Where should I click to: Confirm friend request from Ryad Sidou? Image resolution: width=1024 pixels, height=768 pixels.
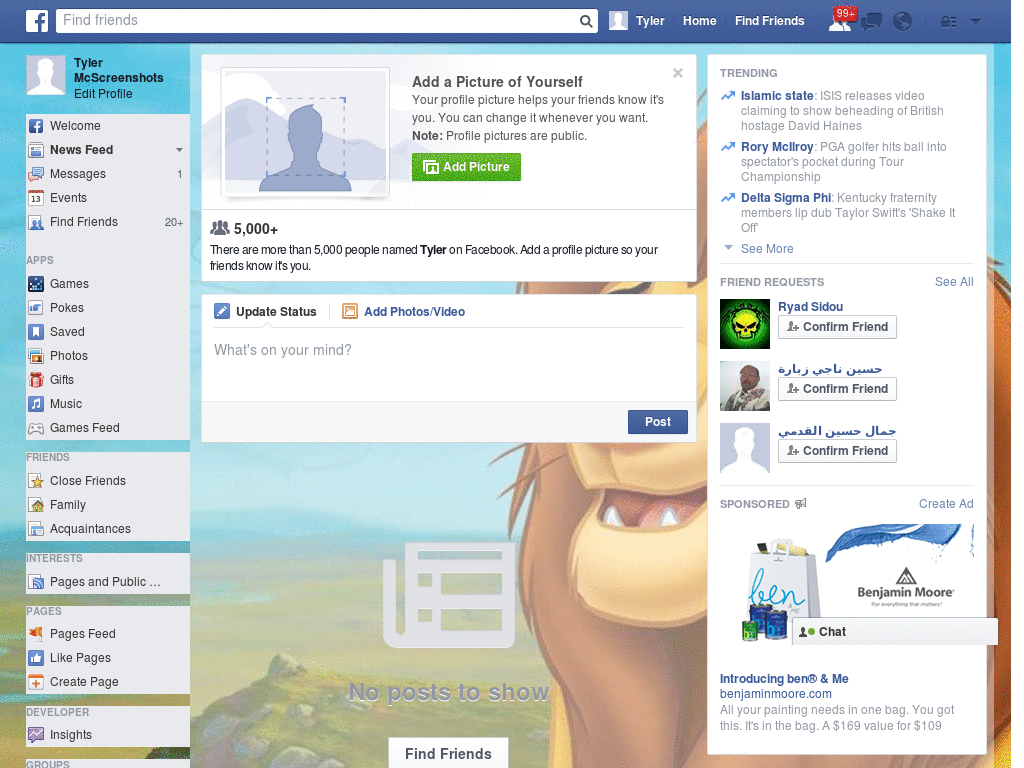click(837, 327)
